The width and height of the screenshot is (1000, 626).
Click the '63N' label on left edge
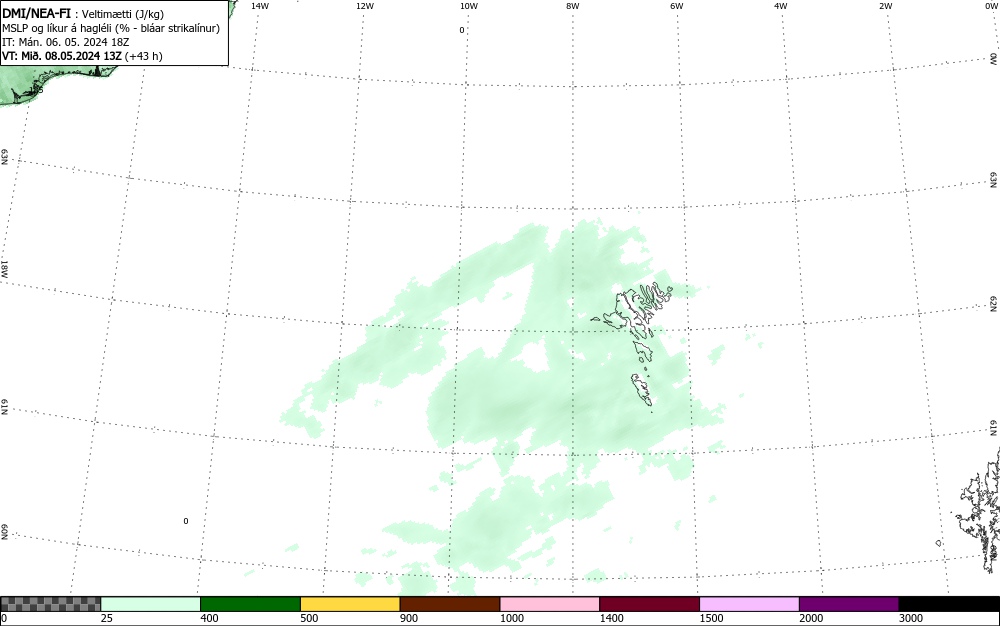(x=4, y=157)
